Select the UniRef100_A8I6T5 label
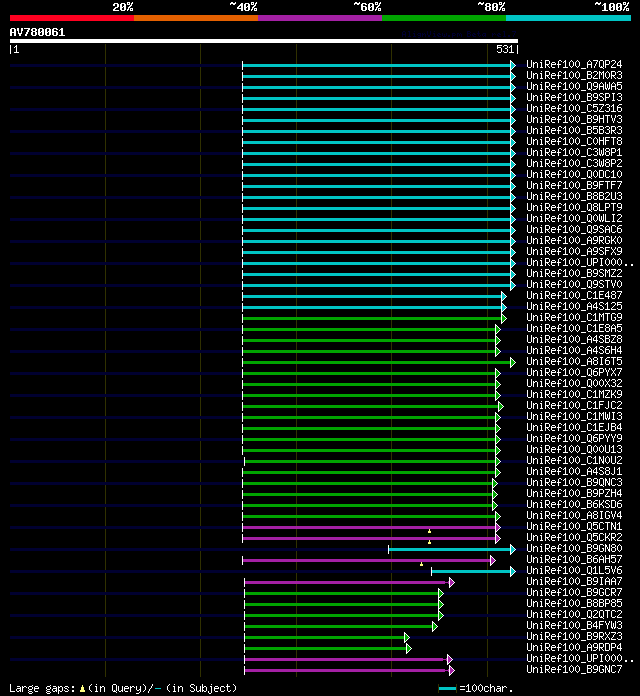The image size is (640, 696). click(574, 361)
